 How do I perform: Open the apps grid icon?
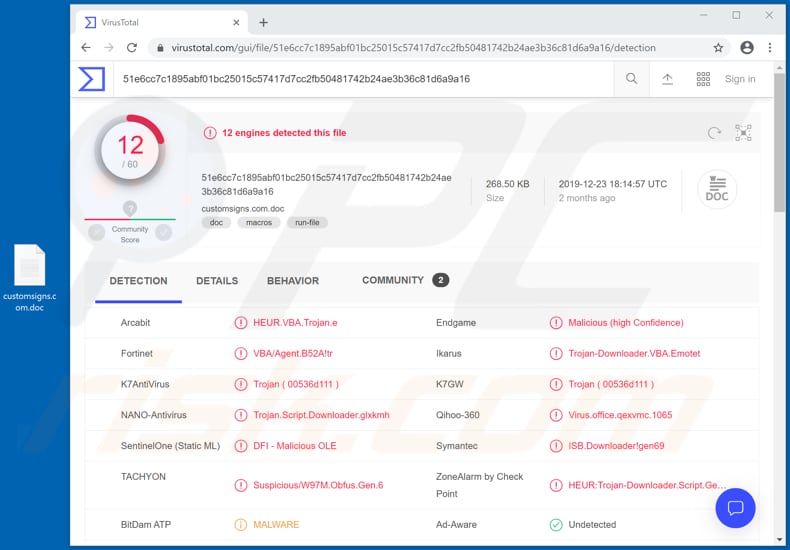[x=703, y=79]
